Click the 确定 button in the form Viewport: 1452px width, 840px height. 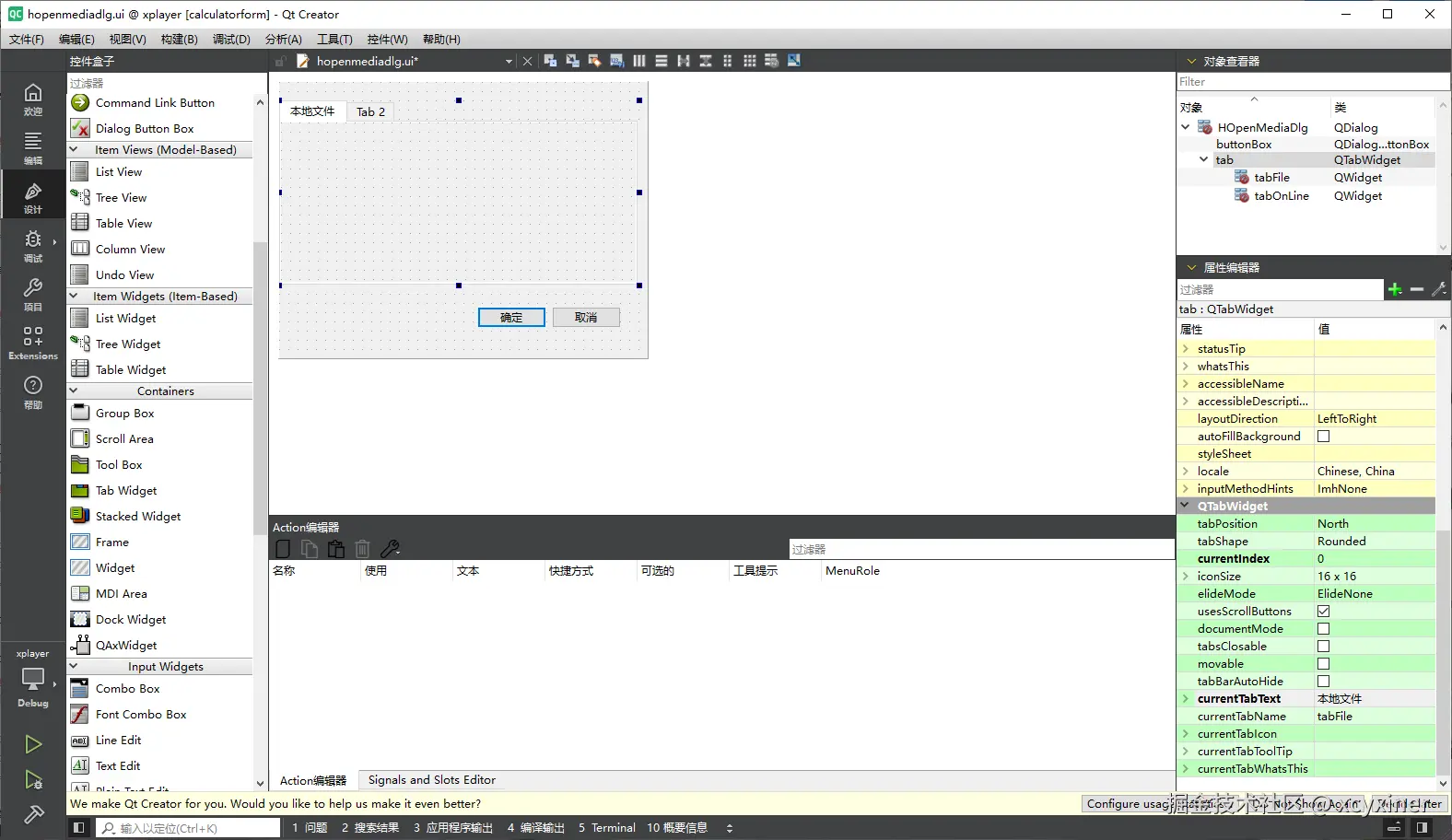click(511, 318)
